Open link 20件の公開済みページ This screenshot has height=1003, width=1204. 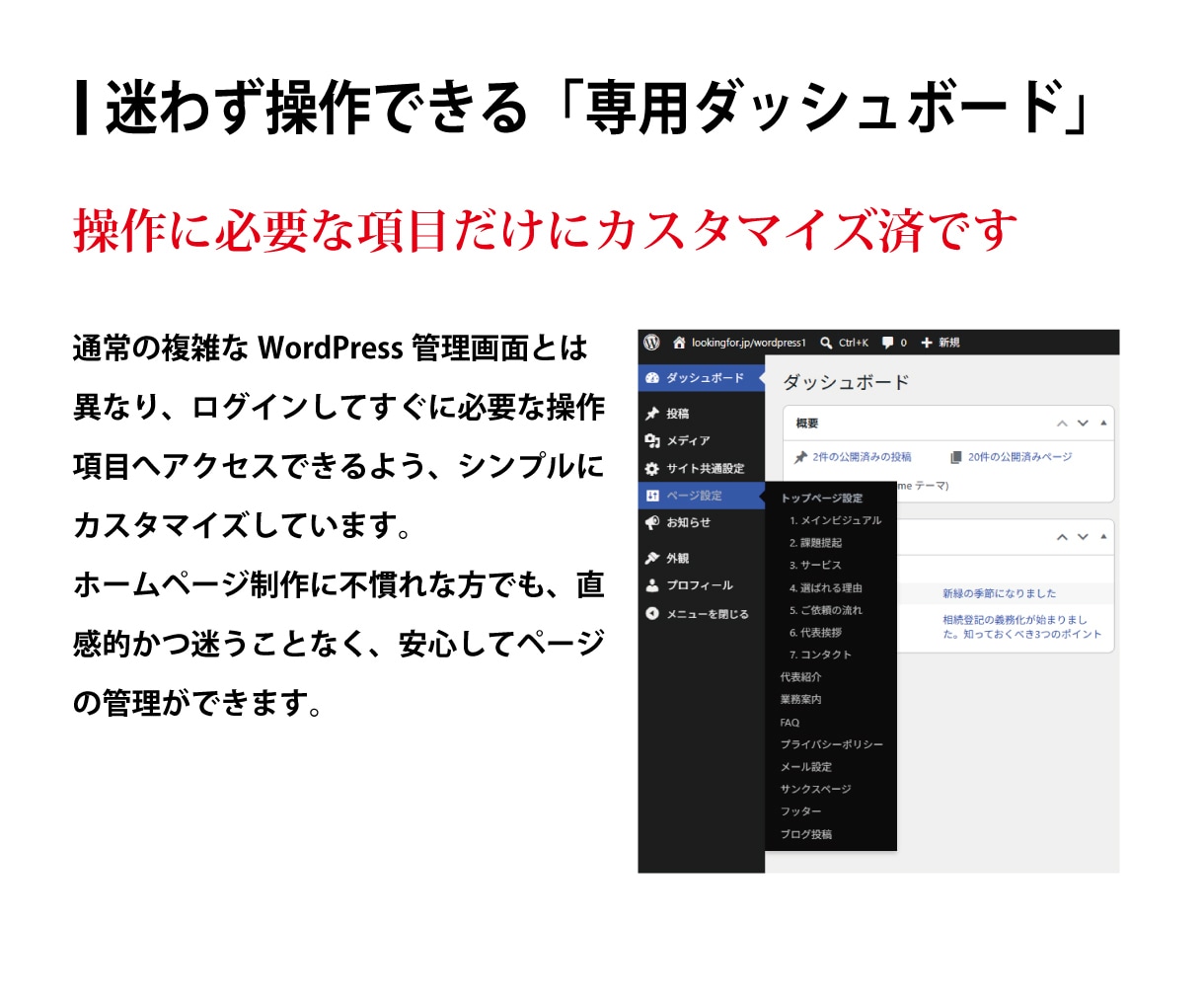[1019, 457]
